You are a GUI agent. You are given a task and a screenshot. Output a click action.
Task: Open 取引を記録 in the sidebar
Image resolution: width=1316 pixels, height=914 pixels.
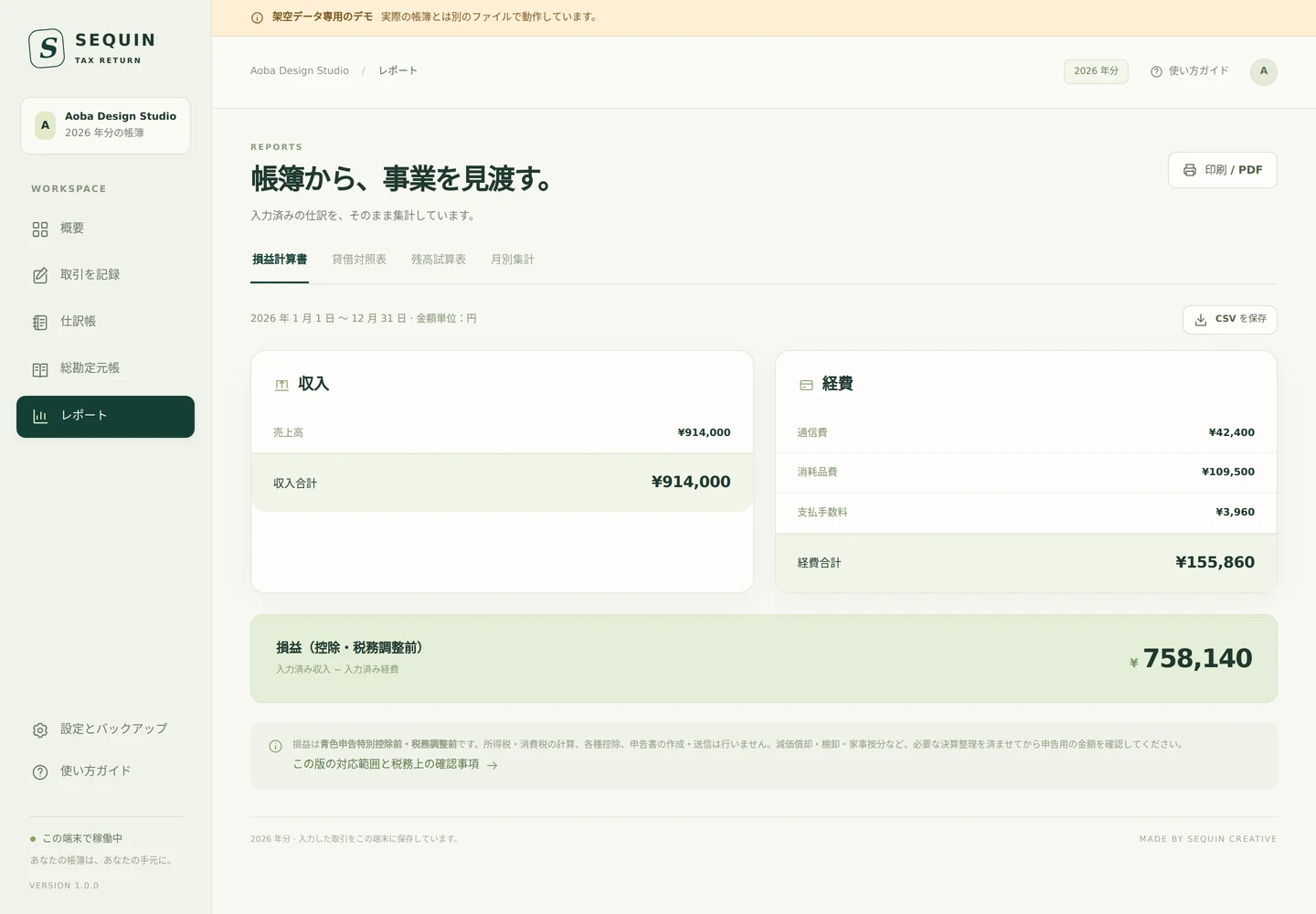coord(105,275)
